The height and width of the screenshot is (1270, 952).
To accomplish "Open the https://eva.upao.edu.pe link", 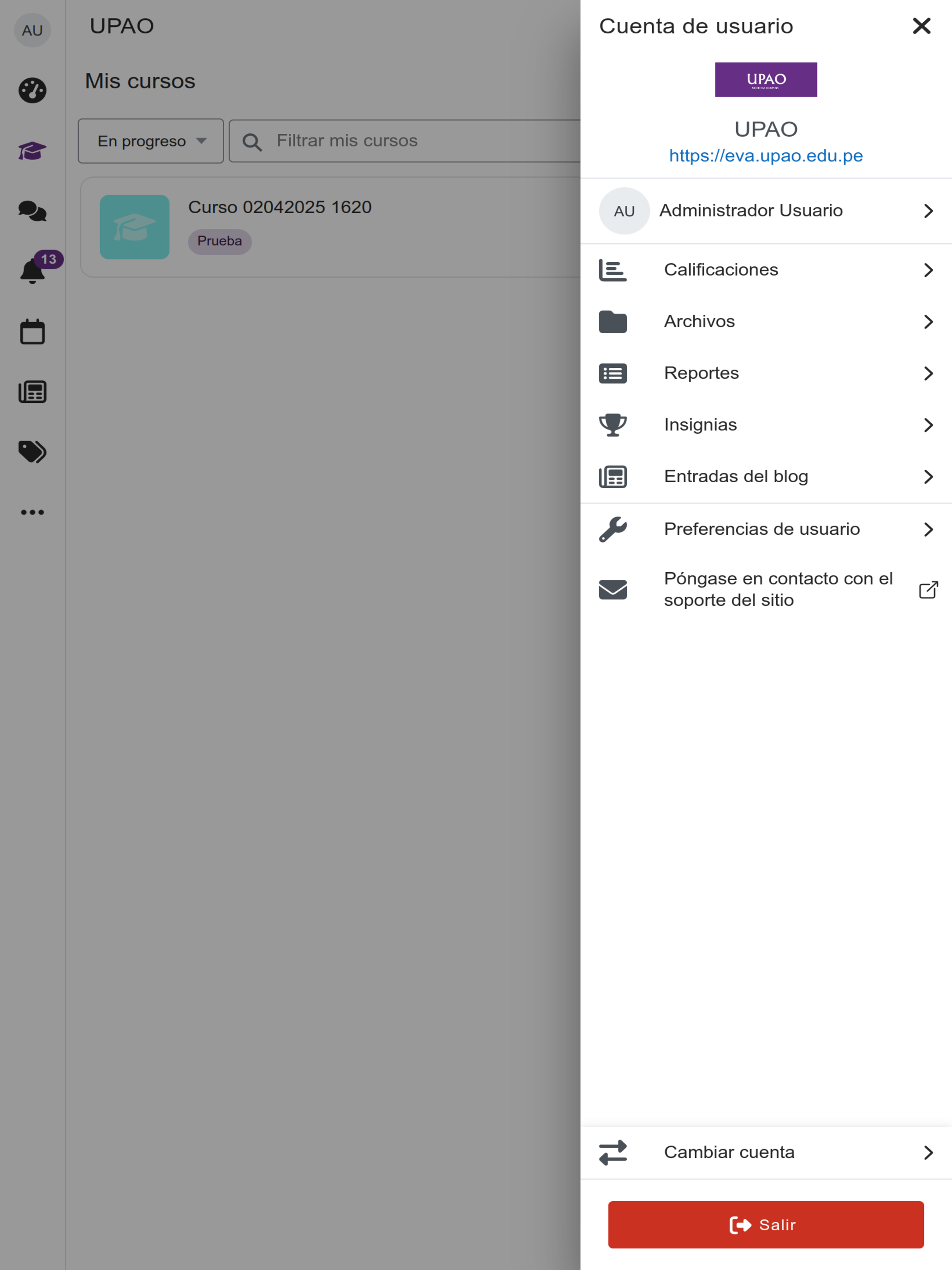I will [x=766, y=156].
